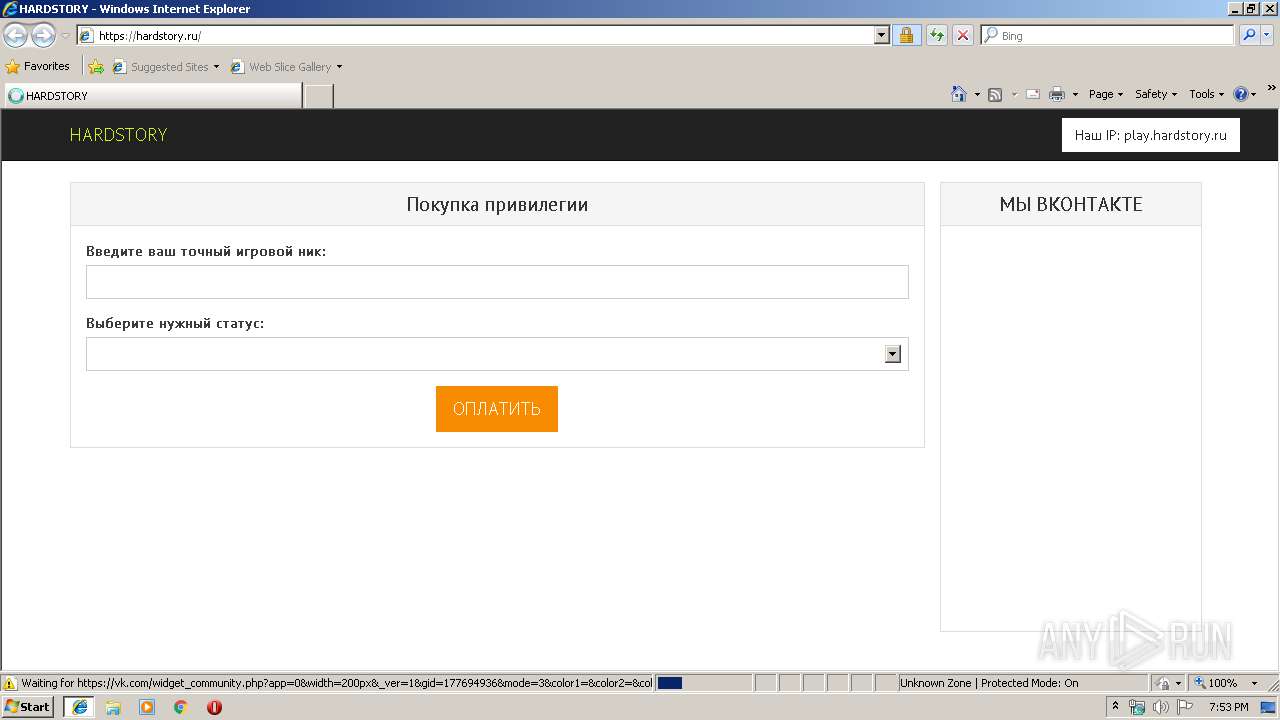Open the volume speaker tray icon

click(x=1160, y=707)
